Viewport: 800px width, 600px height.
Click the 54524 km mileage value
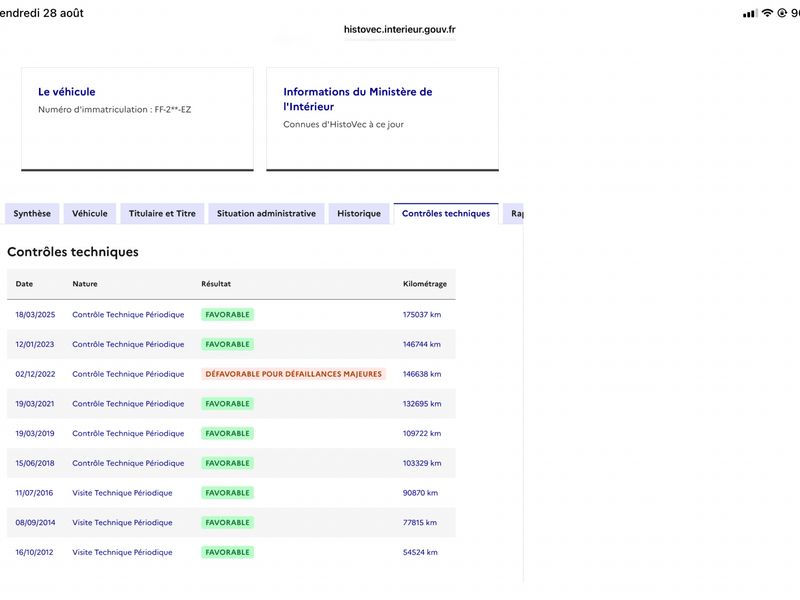(x=420, y=552)
